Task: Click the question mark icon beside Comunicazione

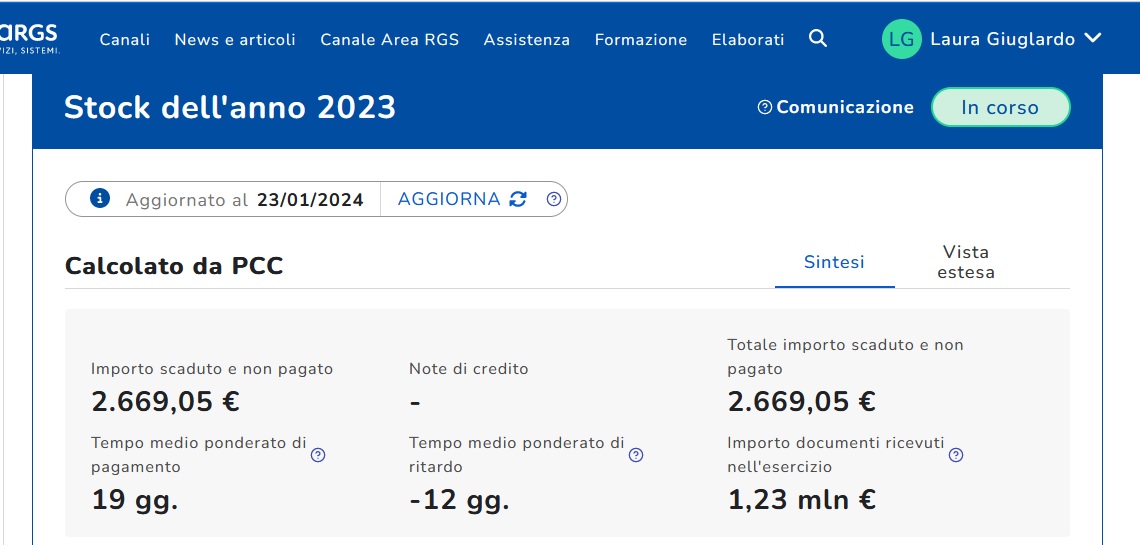Action: 765,107
